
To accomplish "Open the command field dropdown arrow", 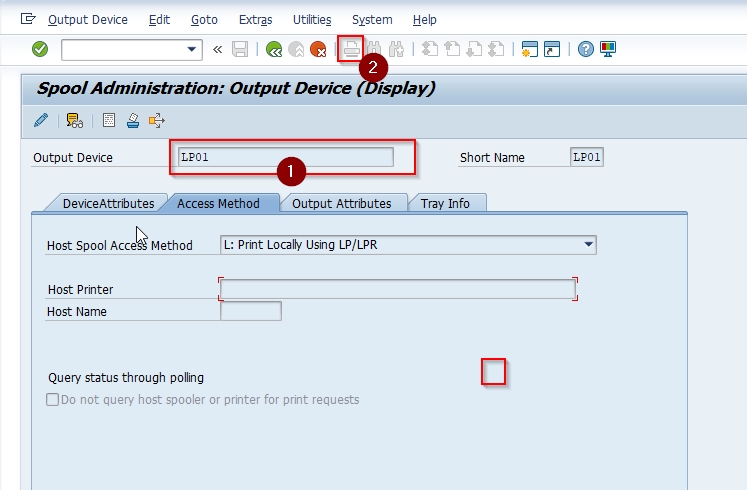I will 192,50.
